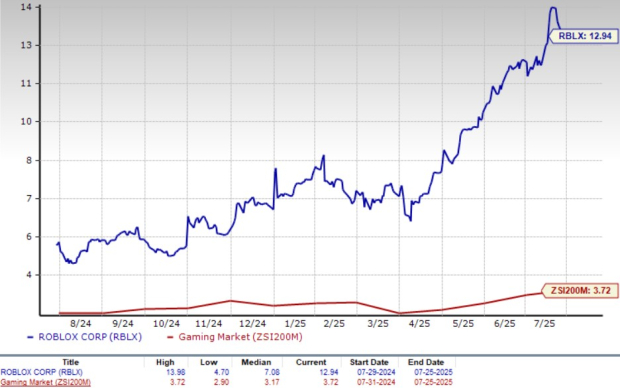Click the ZSI200M: 3.72 value callout

(x=580, y=291)
